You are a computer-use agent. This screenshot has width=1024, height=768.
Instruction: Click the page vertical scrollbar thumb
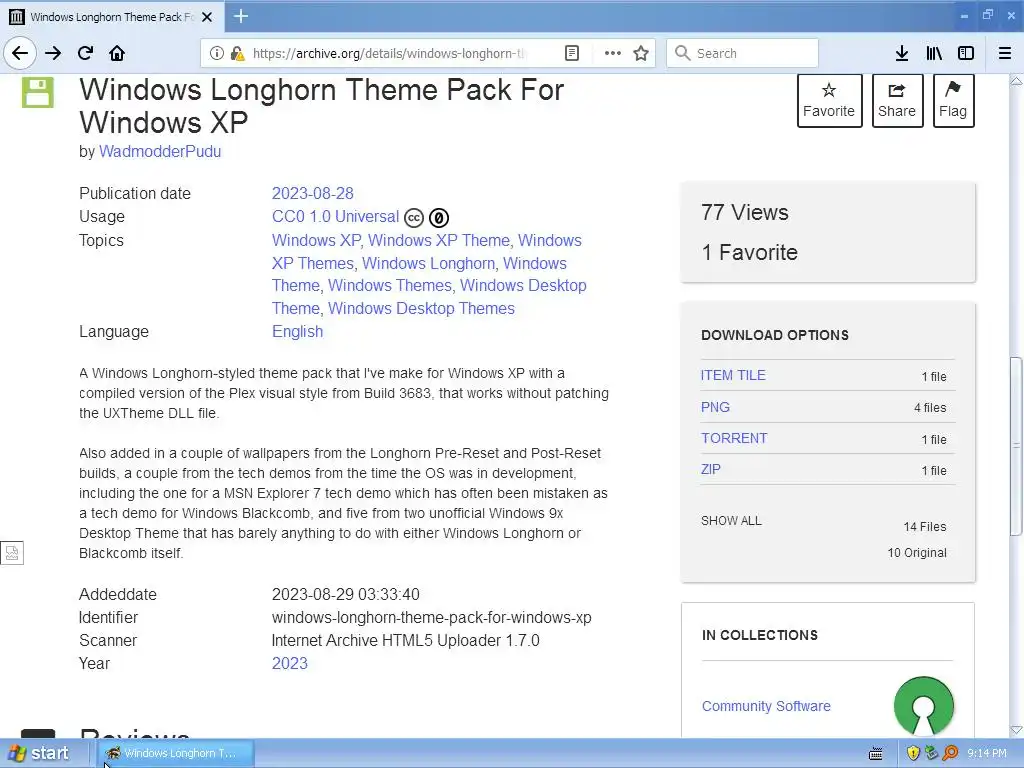click(1016, 446)
